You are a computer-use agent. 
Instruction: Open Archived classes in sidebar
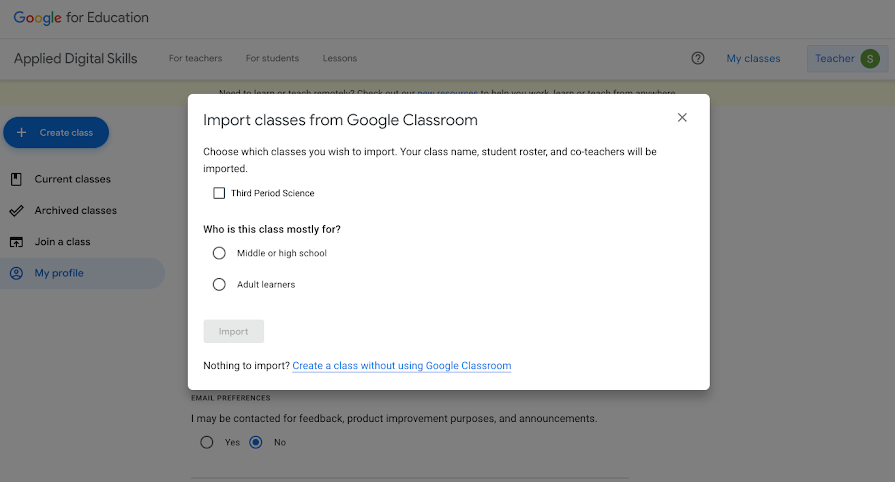(75, 211)
